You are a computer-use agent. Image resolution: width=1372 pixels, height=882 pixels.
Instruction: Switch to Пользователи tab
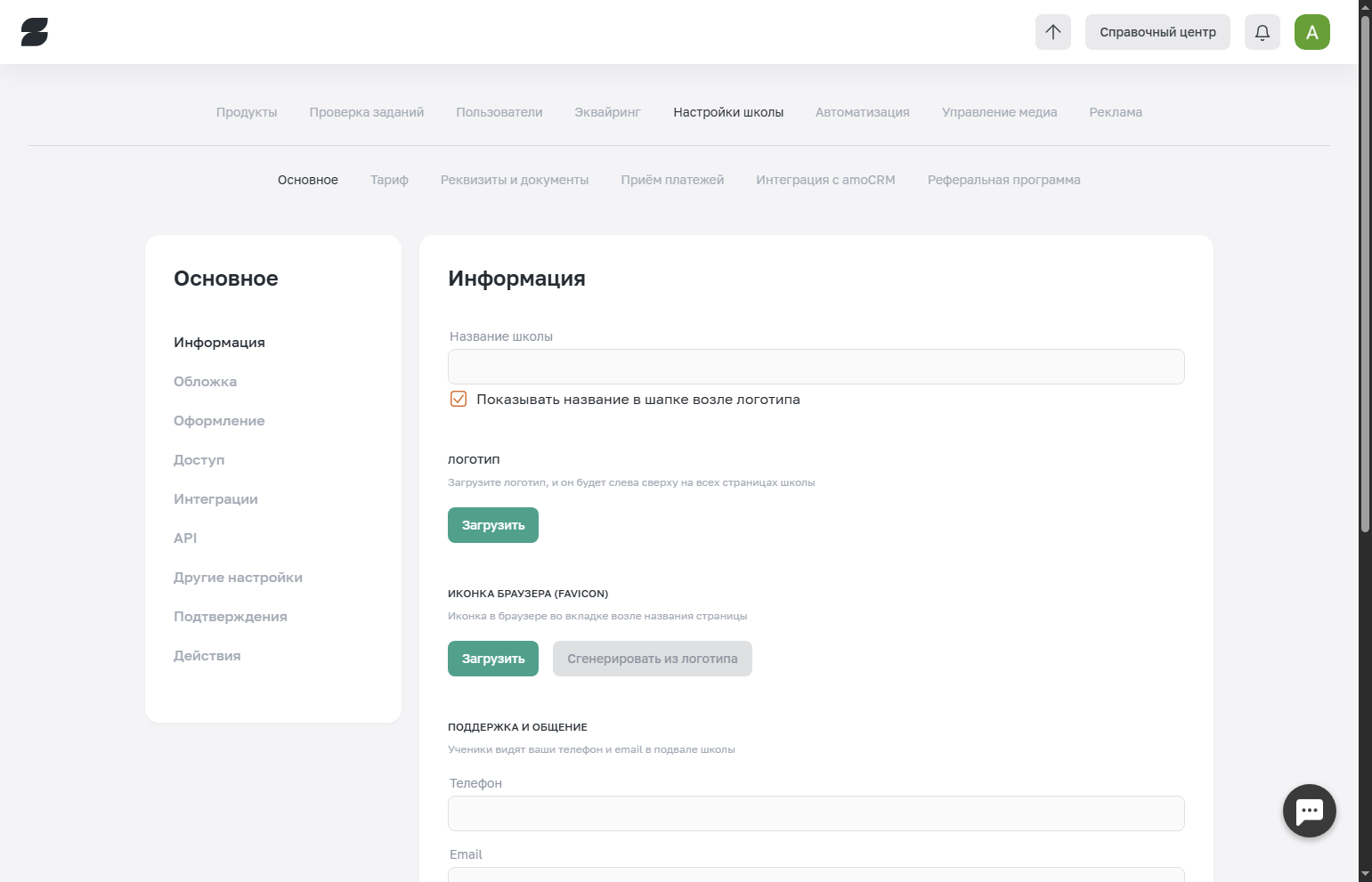pyautogui.click(x=499, y=112)
